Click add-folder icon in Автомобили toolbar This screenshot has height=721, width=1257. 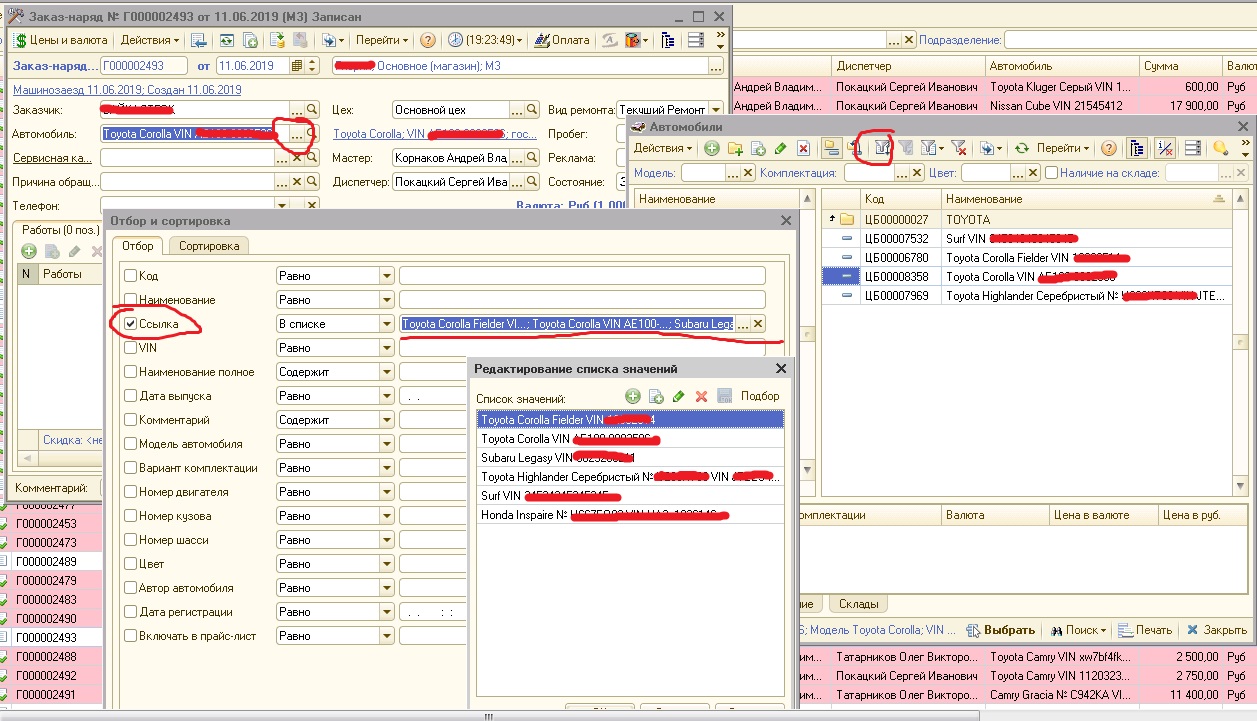click(x=735, y=148)
